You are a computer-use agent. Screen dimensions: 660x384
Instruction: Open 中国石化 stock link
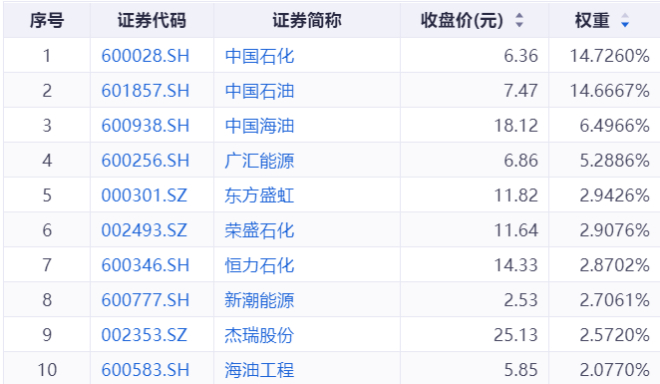click(259, 56)
